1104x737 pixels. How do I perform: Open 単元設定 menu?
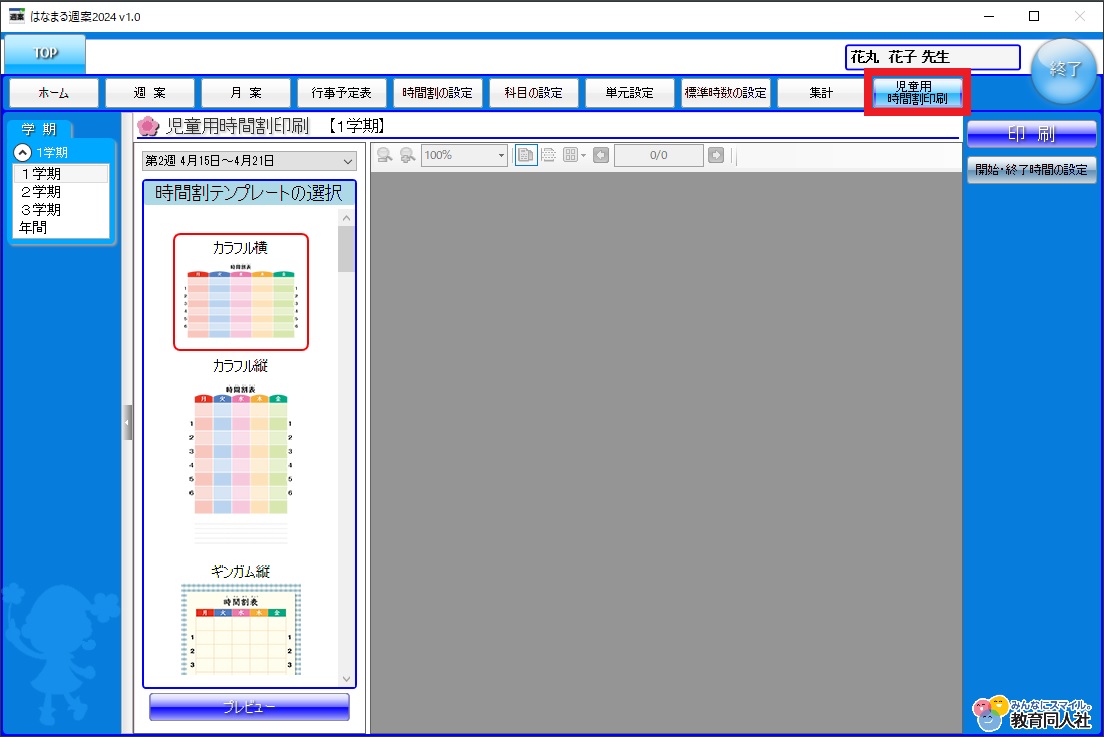click(x=629, y=93)
